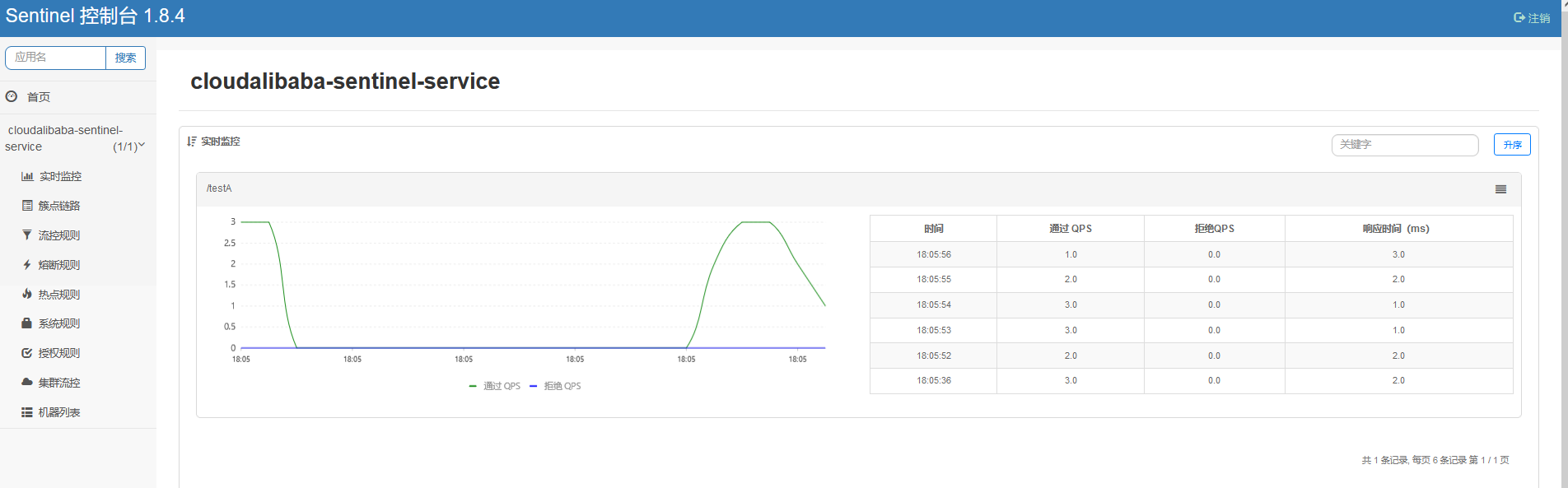Click the list icon beside 簇点链路
Viewport: 1568px width, 488px height.
pyautogui.click(x=27, y=206)
